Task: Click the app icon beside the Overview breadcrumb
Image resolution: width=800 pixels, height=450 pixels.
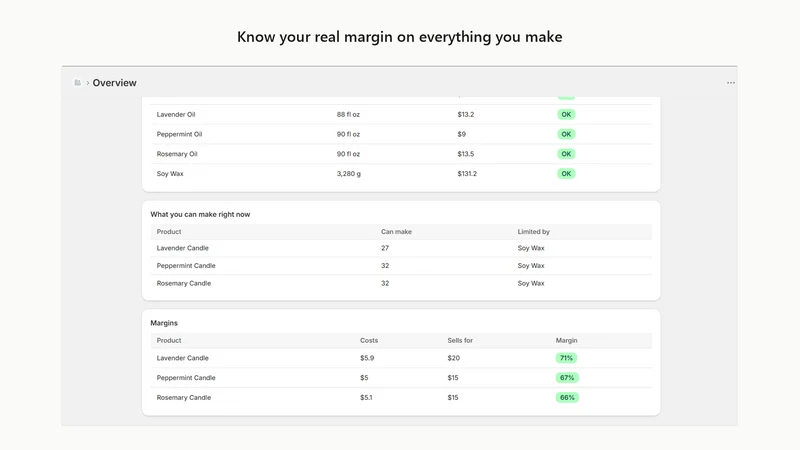Action: click(78, 83)
